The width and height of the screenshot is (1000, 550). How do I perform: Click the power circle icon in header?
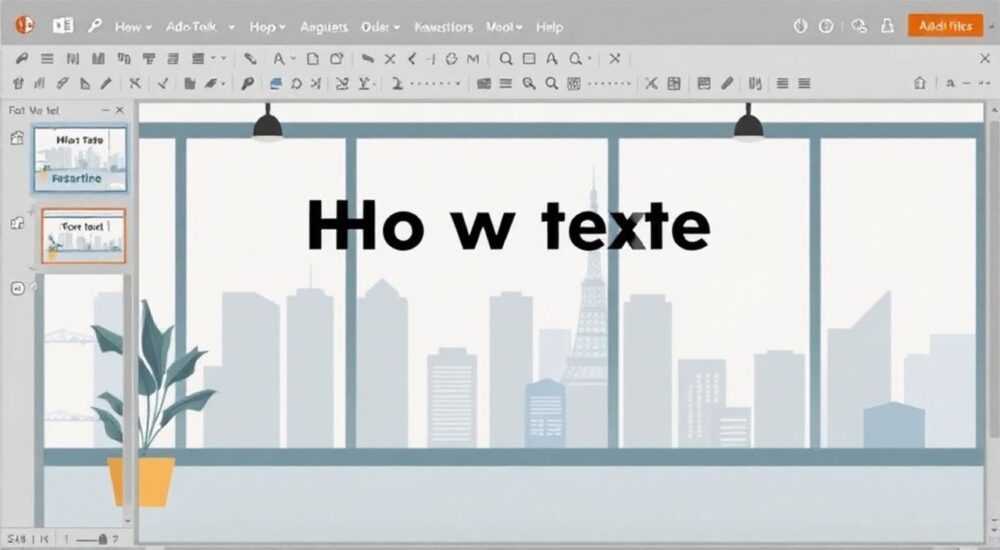pyautogui.click(x=800, y=26)
